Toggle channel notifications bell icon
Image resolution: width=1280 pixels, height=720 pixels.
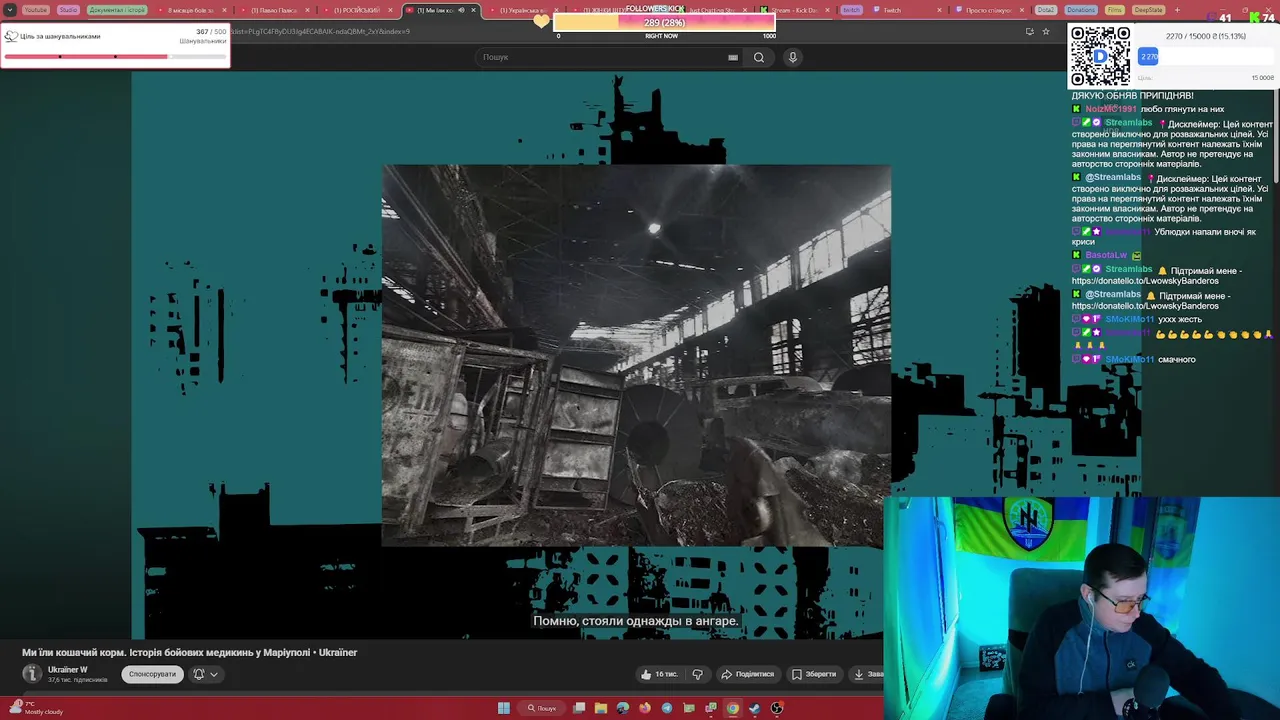(199, 674)
